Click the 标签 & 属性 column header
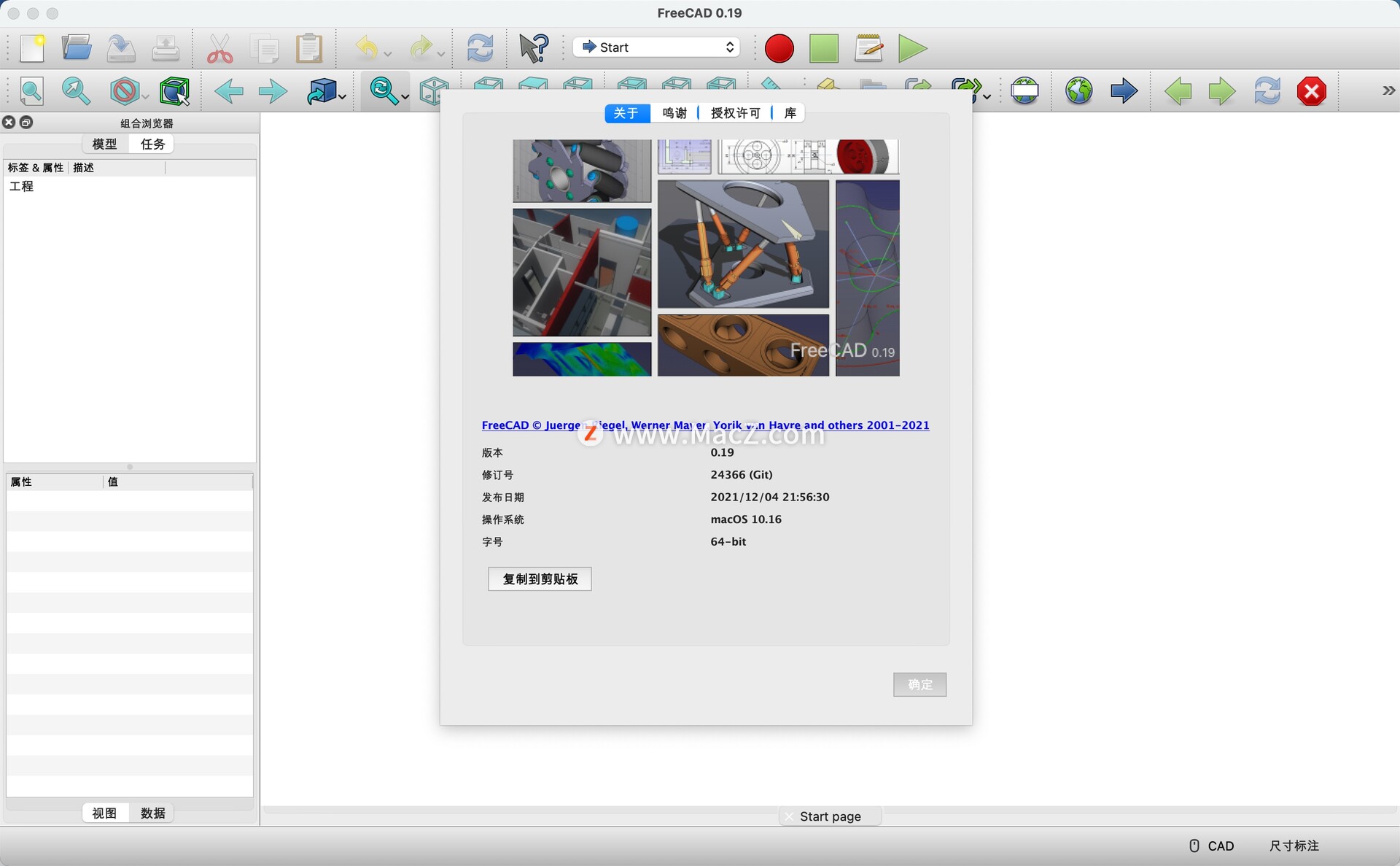The height and width of the screenshot is (866, 1400). pyautogui.click(x=36, y=168)
